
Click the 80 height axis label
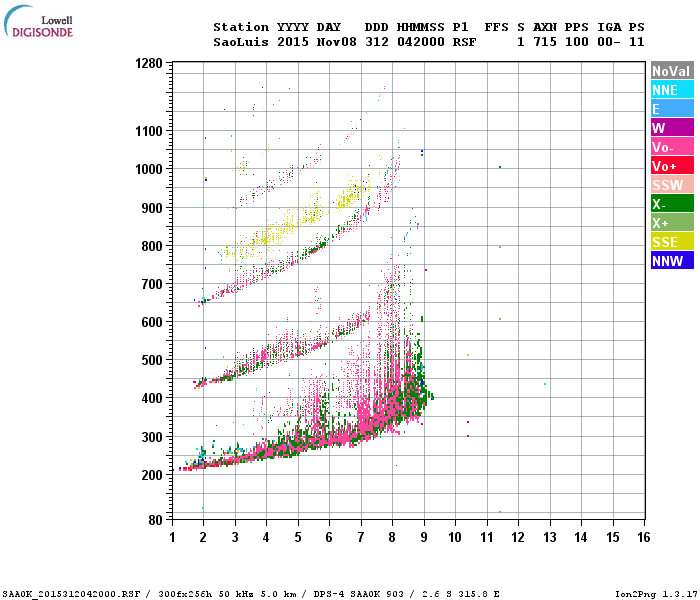[x=156, y=520]
